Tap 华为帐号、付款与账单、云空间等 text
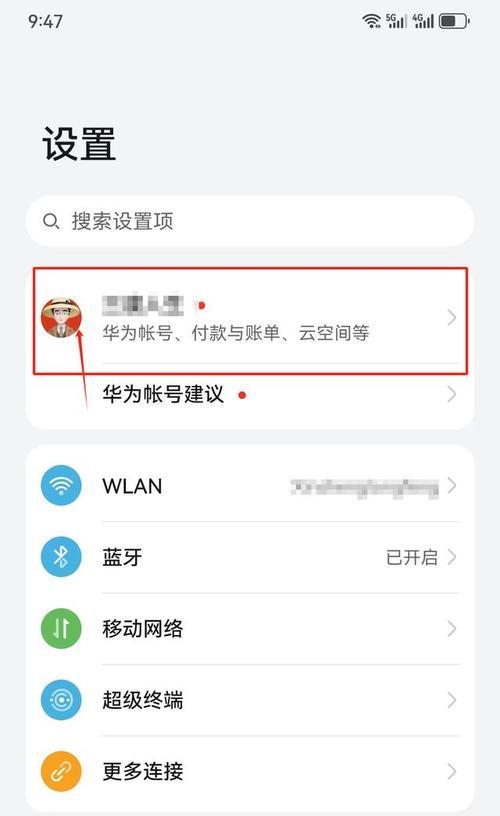This screenshot has width=500, height=816. [x=236, y=333]
